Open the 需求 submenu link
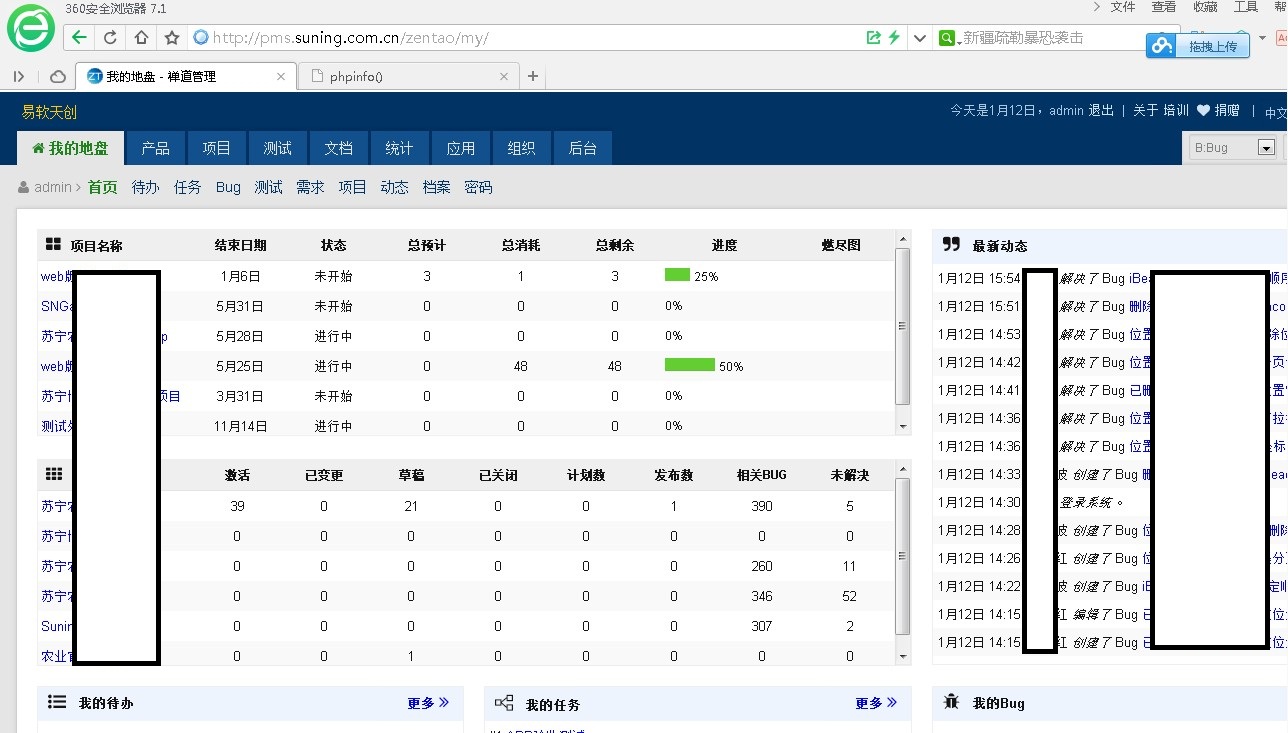Screen dimensions: 1288x733 (310, 187)
